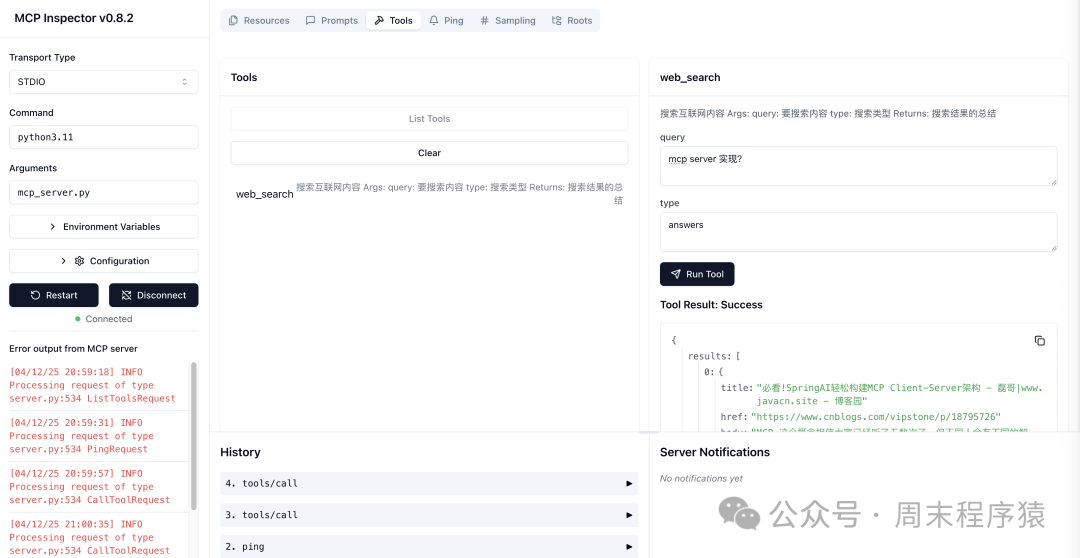Click the 'No notifications yet' text

point(701,478)
